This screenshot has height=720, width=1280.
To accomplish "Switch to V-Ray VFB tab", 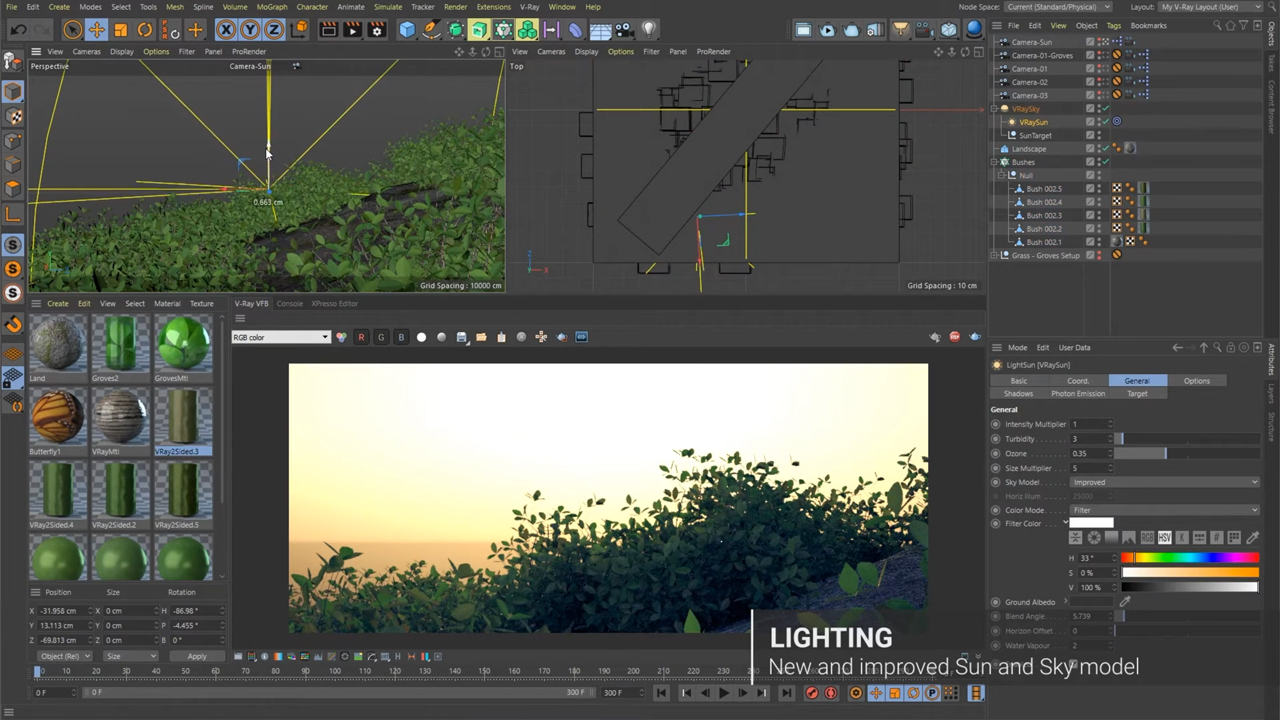I will (251, 303).
